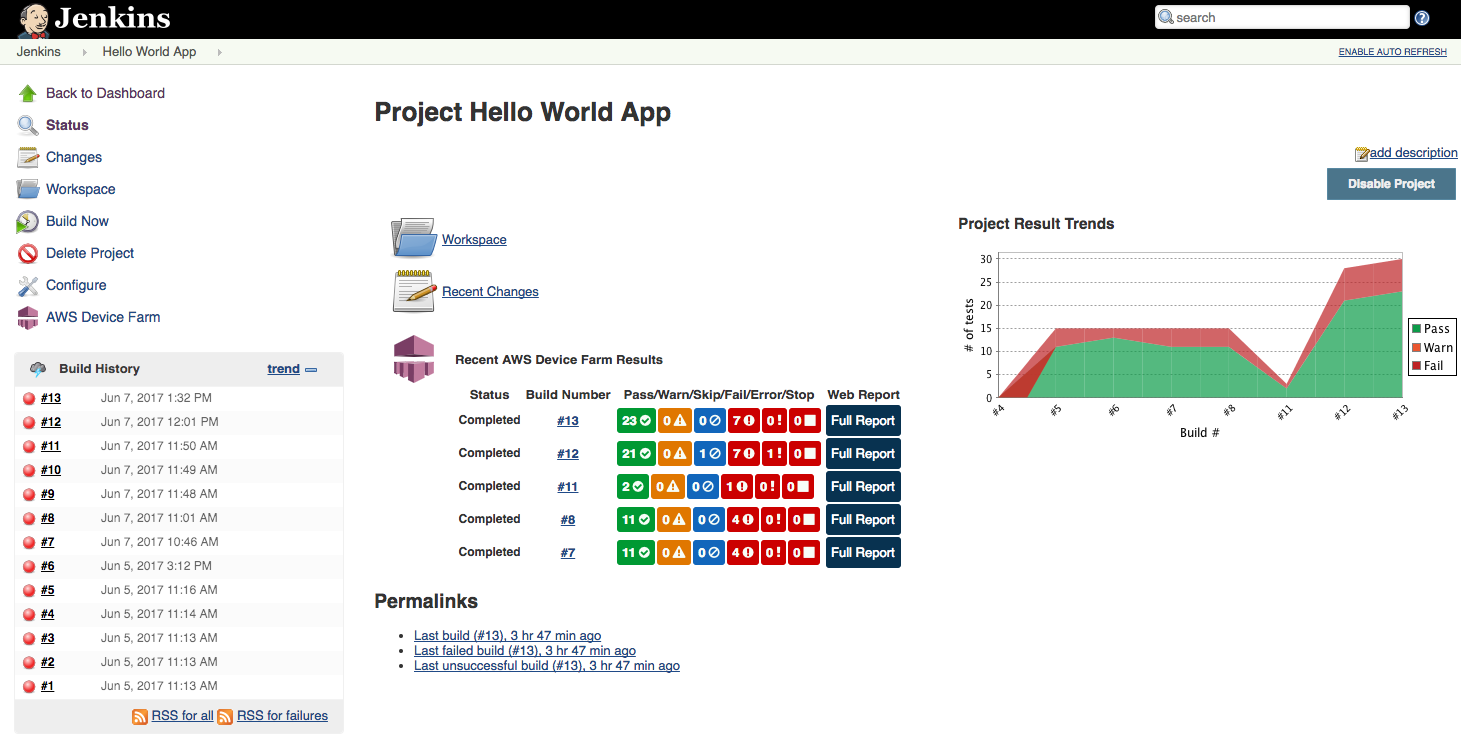This screenshot has height=750, width=1461.
Task: Click the green pass badge for build #13 results
Action: click(x=636, y=421)
